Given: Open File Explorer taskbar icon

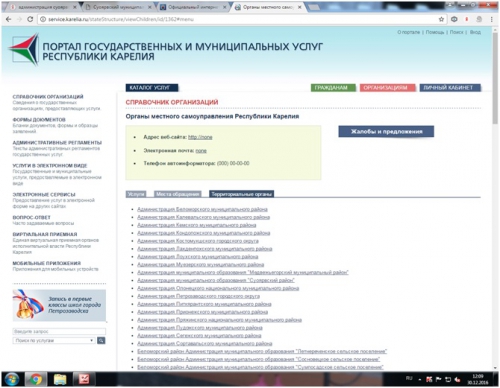Looking at the screenshot, I should point(60,379).
